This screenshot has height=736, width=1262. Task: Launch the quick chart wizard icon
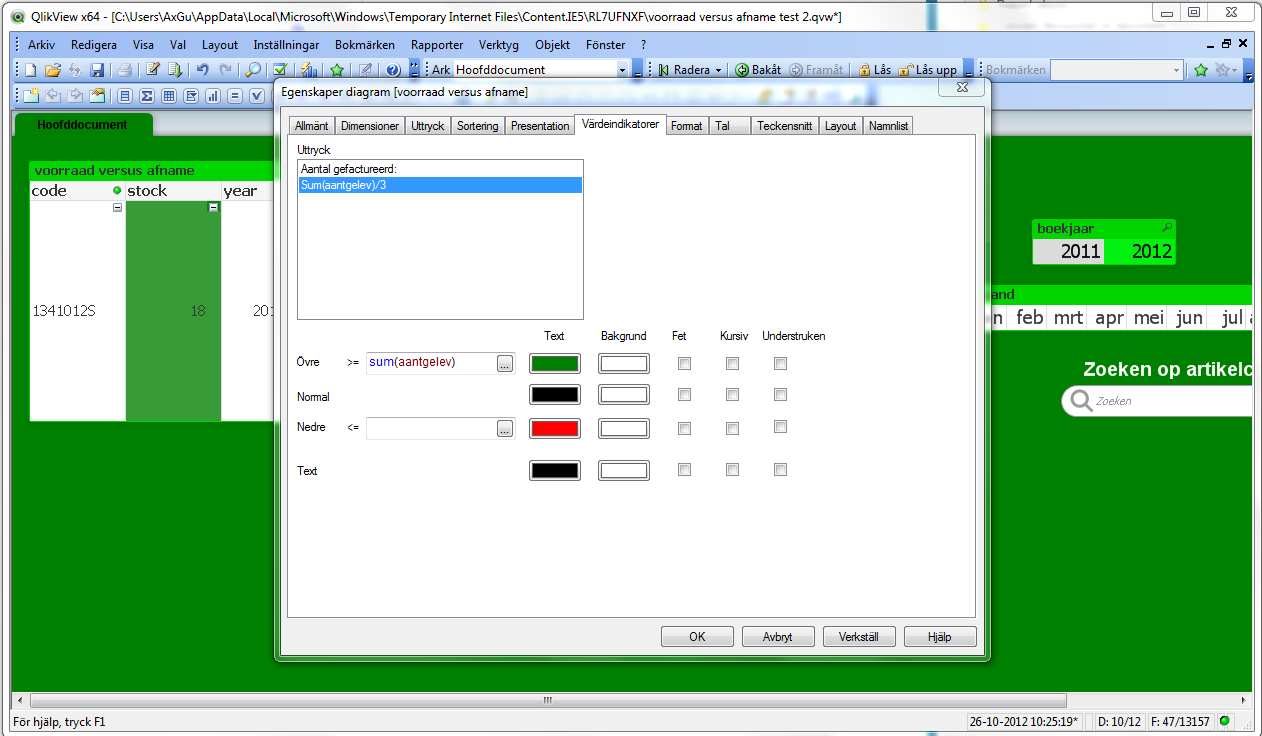[309, 70]
